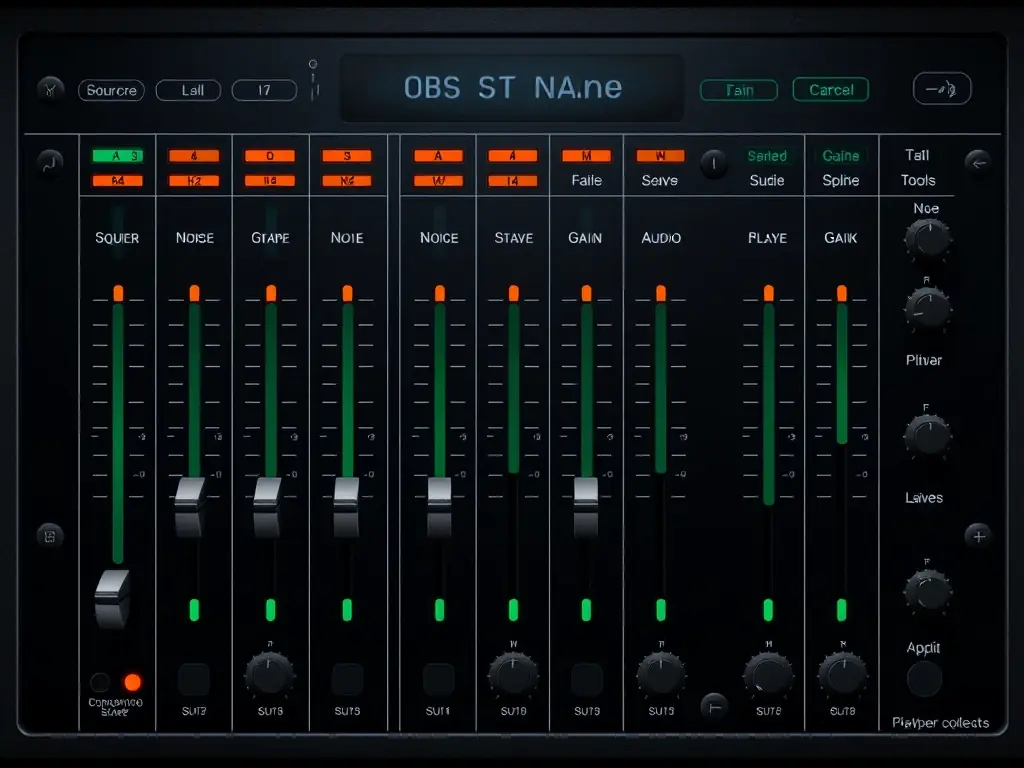Image resolution: width=1024 pixels, height=768 pixels.
Task: Click the curved arrow icon on left sidebar
Action: tap(50, 163)
